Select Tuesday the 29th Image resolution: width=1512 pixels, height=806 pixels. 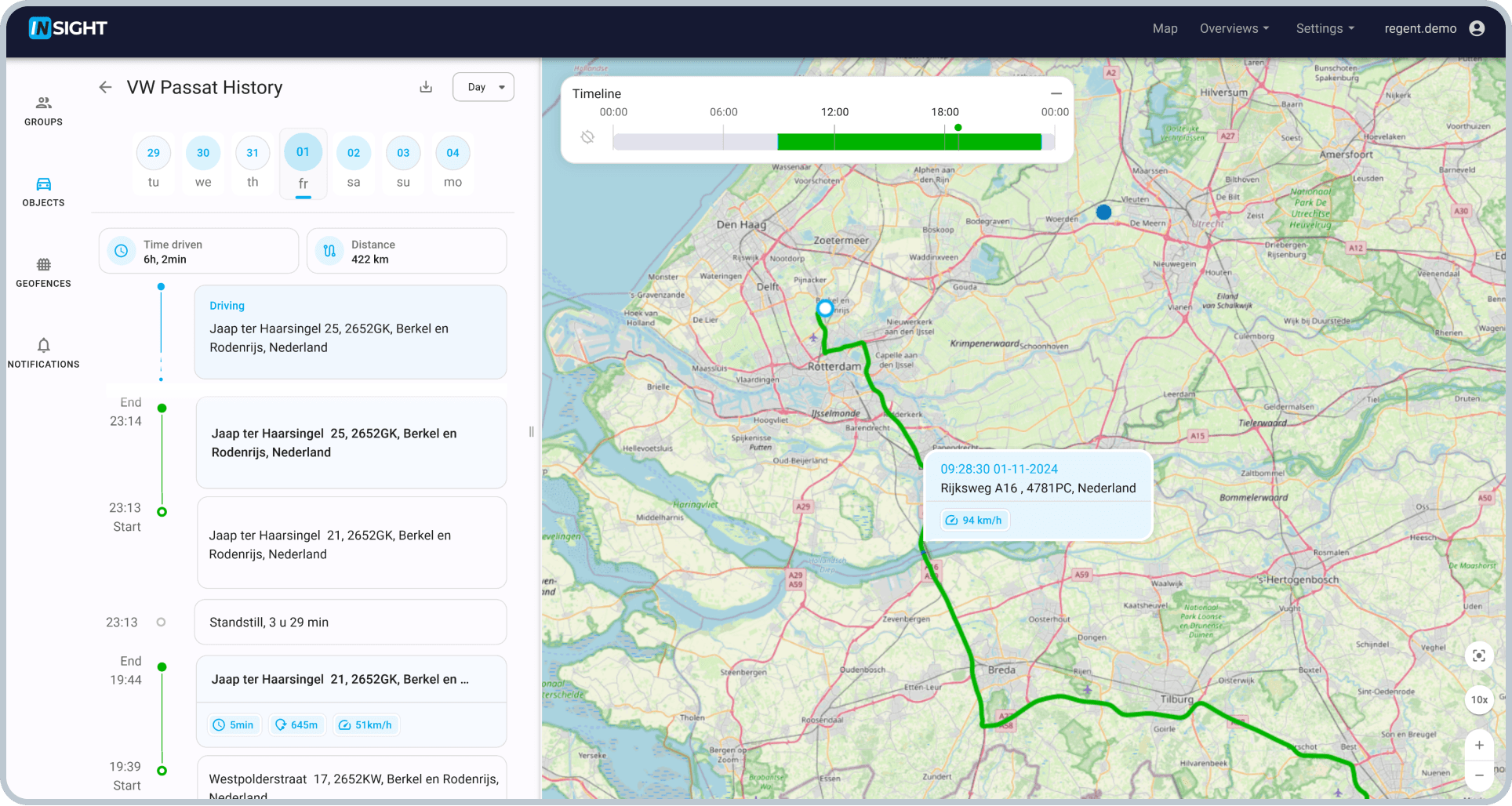tap(154, 153)
